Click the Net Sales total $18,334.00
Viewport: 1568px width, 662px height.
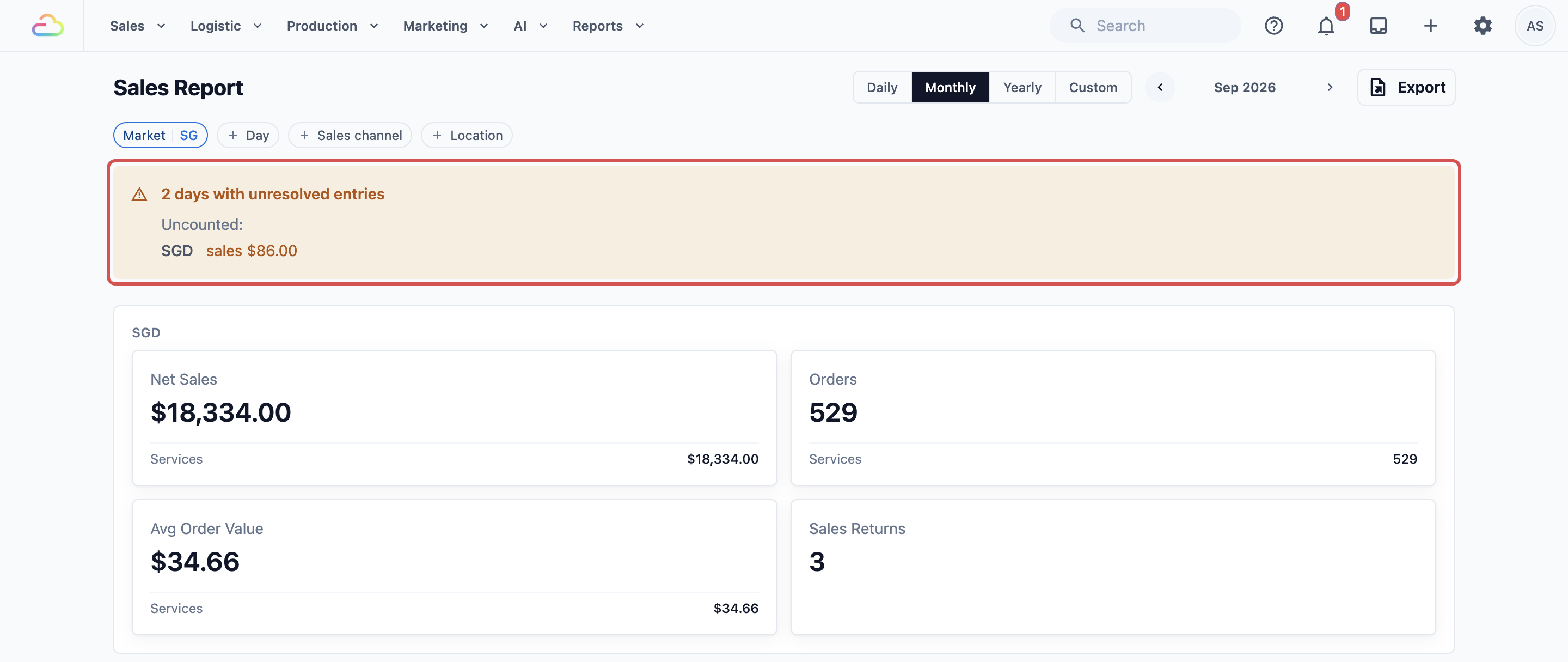coord(221,412)
